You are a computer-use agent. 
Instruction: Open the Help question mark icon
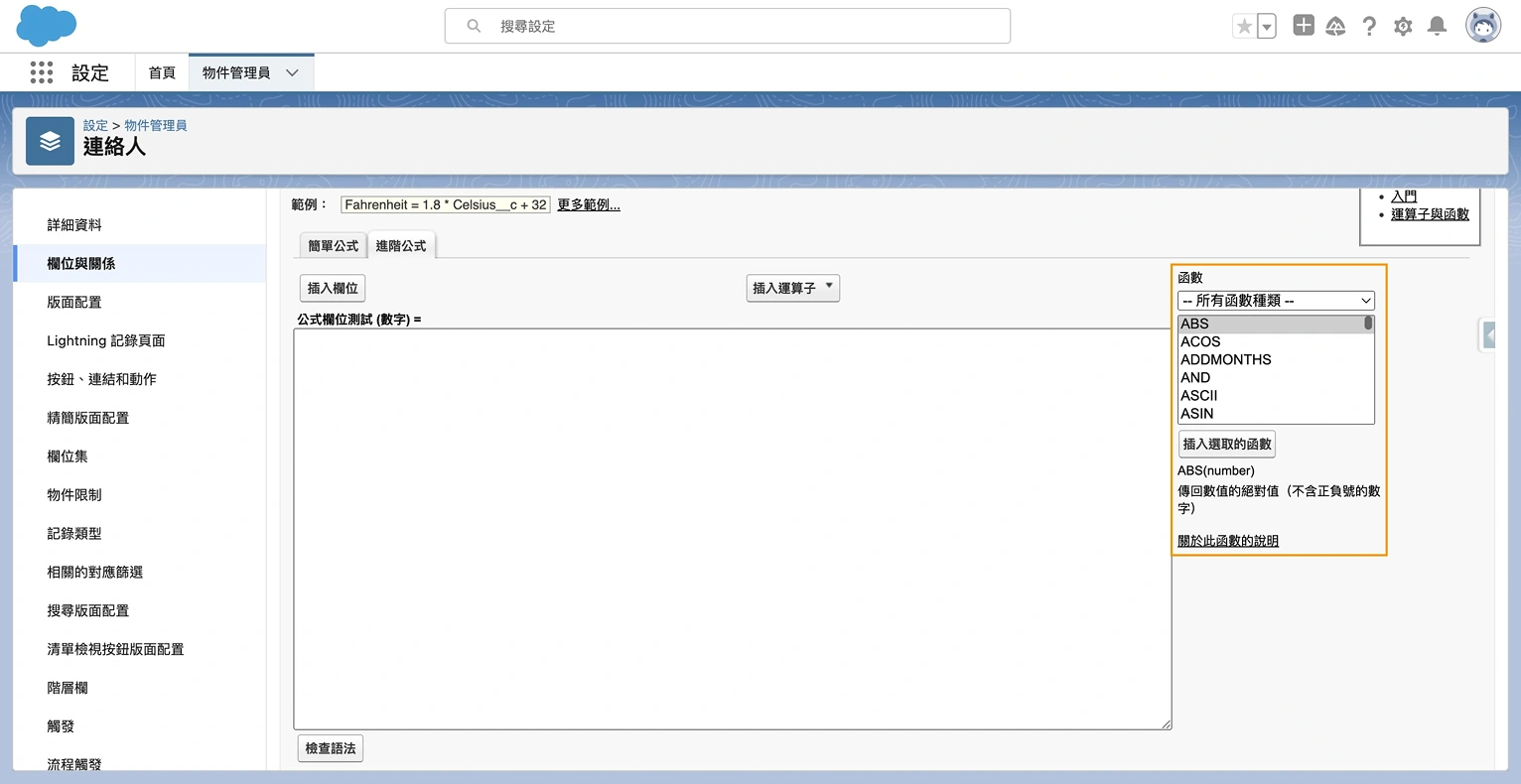pos(1369,26)
